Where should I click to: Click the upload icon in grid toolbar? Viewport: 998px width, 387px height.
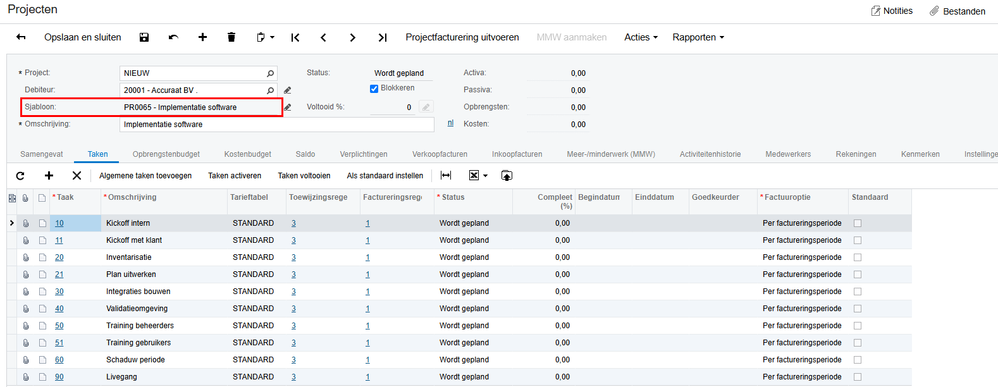point(507,176)
